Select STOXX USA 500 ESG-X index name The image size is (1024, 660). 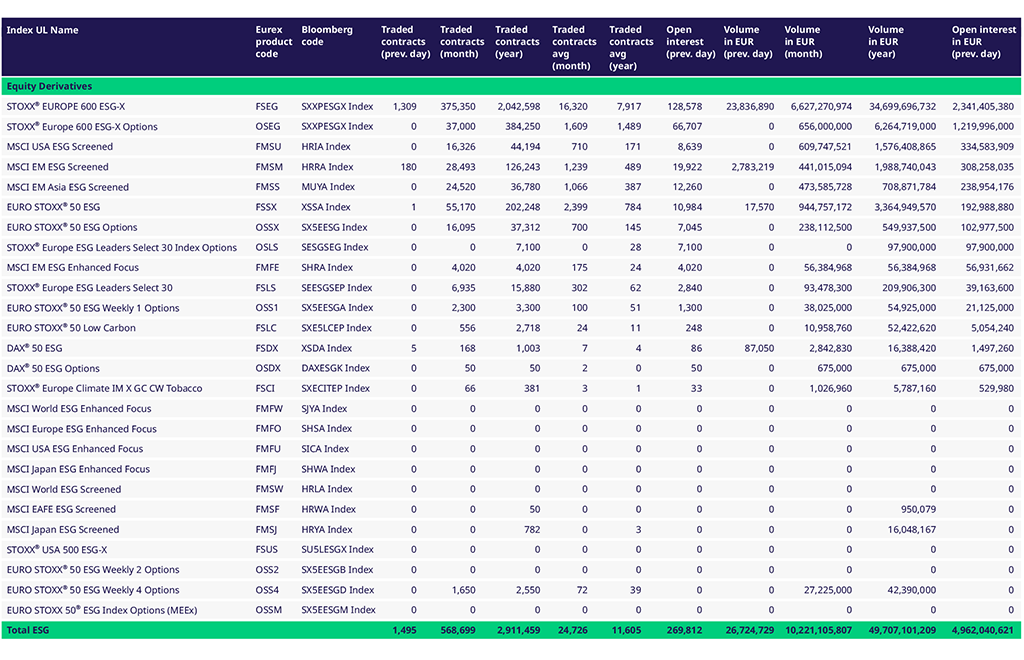coord(57,550)
